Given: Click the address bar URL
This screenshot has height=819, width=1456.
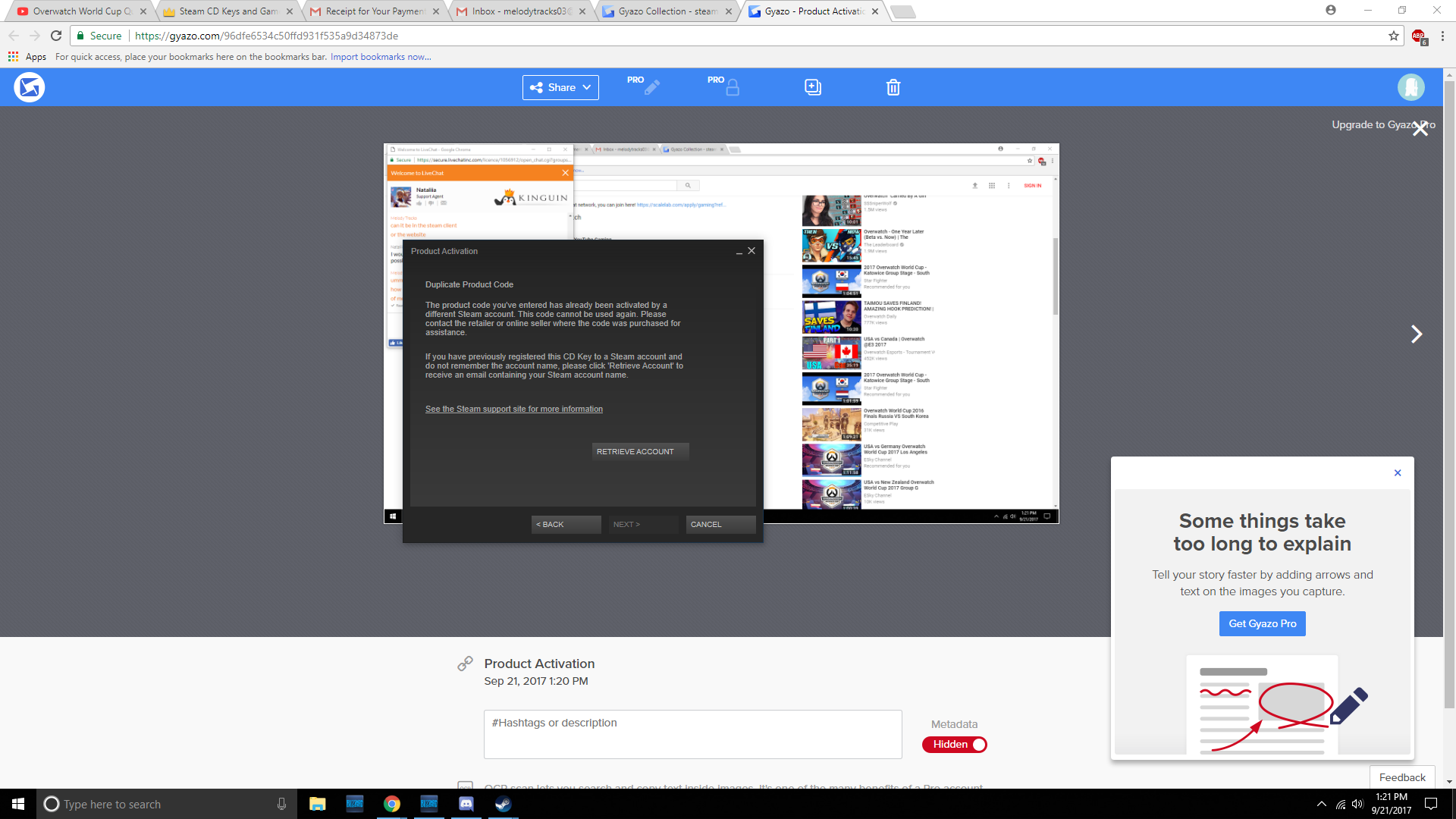Looking at the screenshot, I should pyautogui.click(x=266, y=36).
